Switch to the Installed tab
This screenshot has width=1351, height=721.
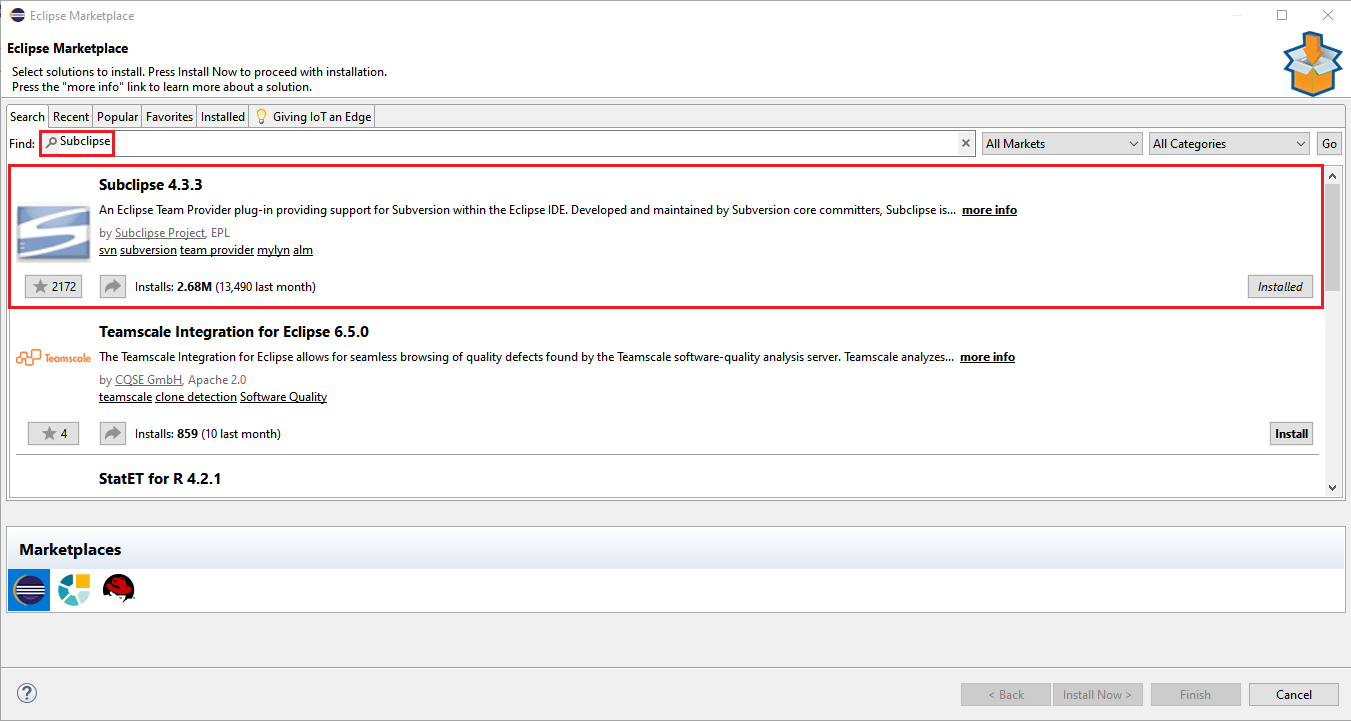point(223,117)
